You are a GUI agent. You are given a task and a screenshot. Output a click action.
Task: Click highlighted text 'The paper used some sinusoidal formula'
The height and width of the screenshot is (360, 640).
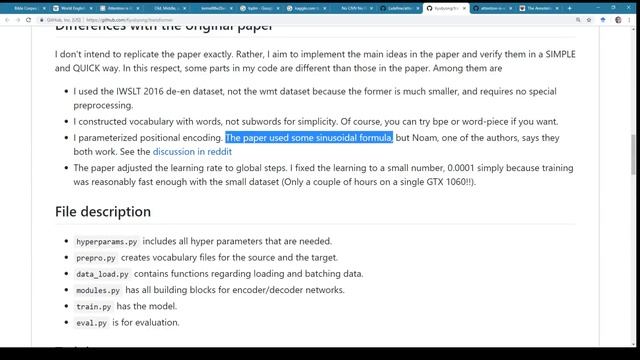tap(309, 138)
